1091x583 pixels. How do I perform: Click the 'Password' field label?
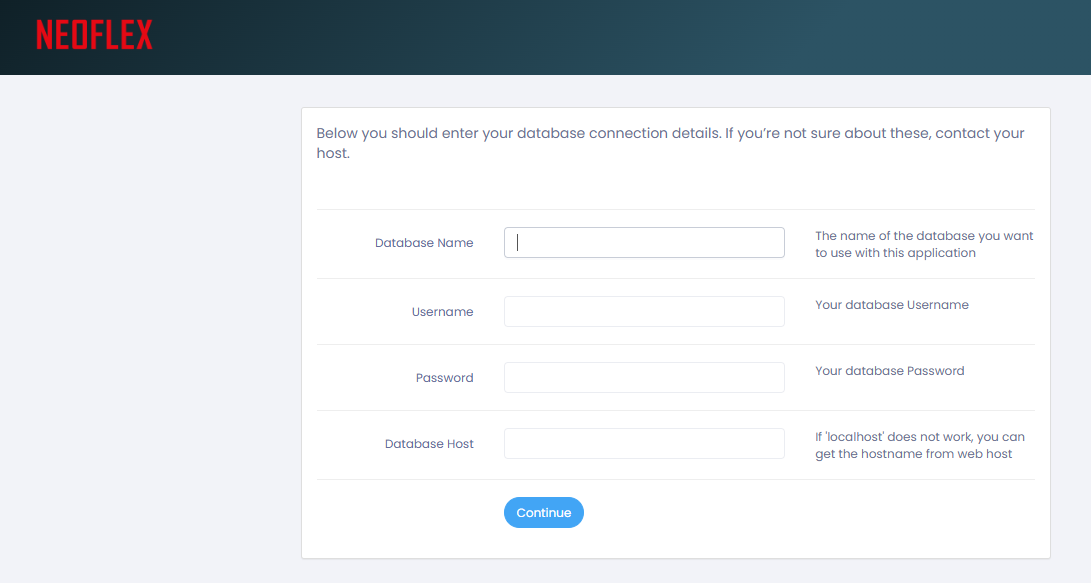[445, 378]
